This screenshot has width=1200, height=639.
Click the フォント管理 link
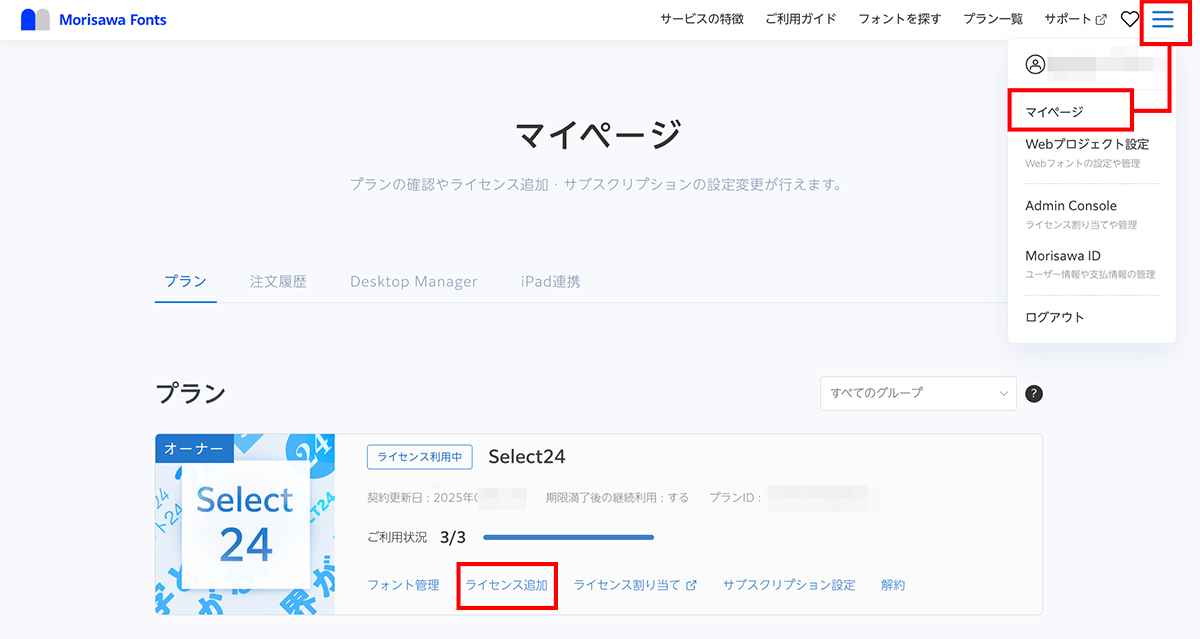point(403,585)
